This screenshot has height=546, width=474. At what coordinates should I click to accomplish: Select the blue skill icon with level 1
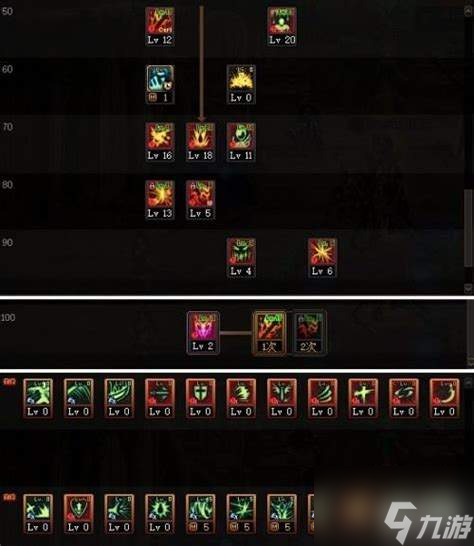(x=160, y=84)
